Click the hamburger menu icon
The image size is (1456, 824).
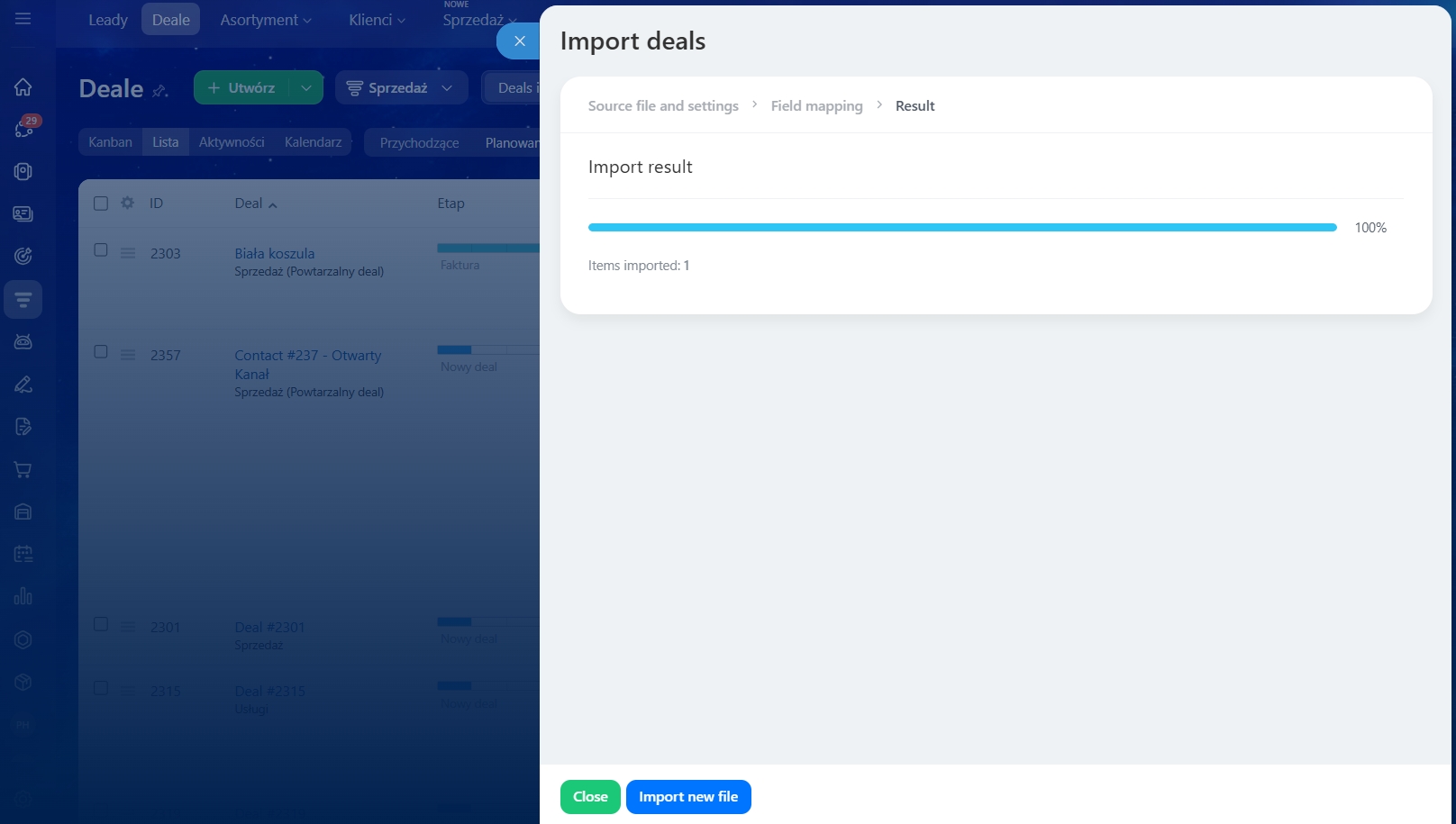tap(23, 19)
